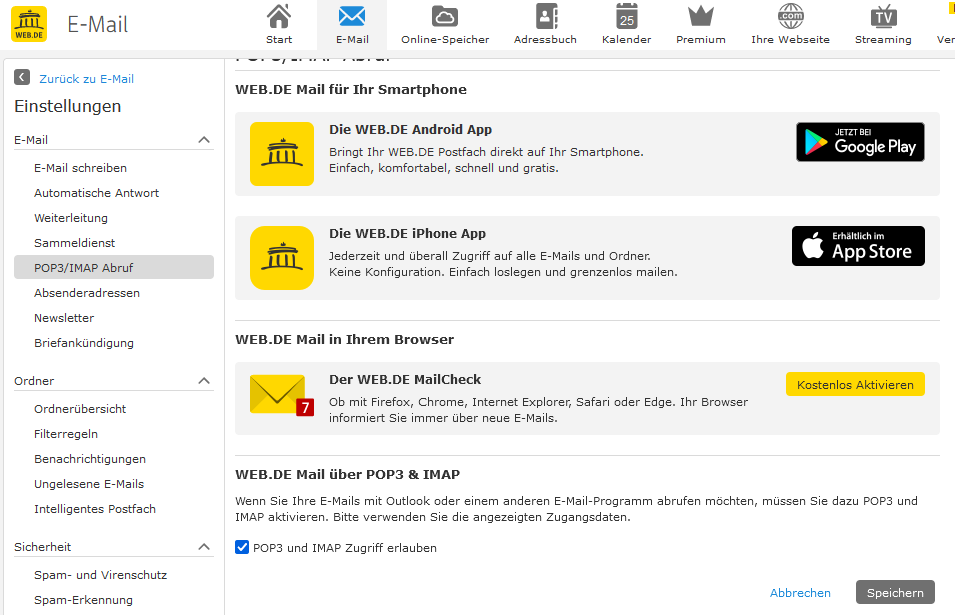Collapse the E-Mail settings section
The width and height of the screenshot is (955, 615).
pos(204,140)
